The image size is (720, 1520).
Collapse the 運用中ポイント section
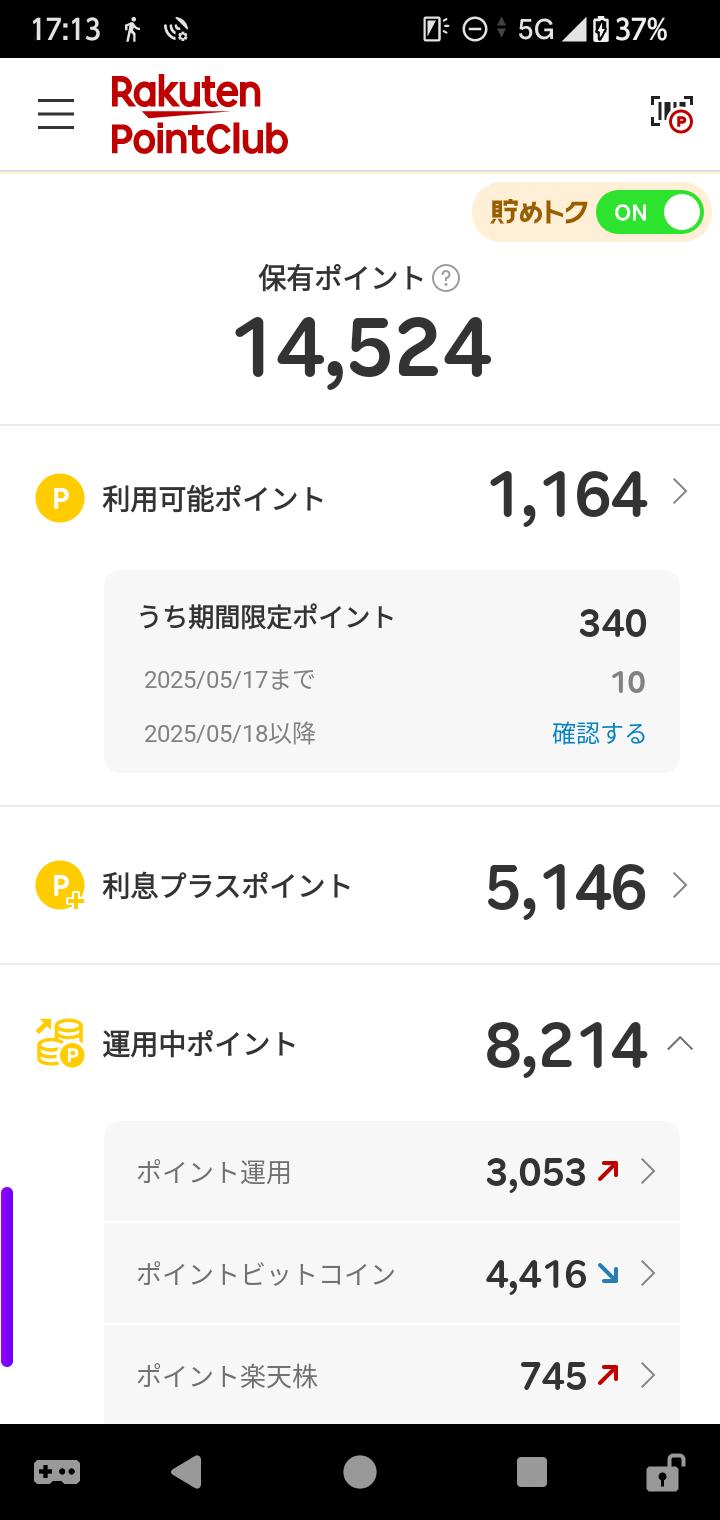(680, 1043)
